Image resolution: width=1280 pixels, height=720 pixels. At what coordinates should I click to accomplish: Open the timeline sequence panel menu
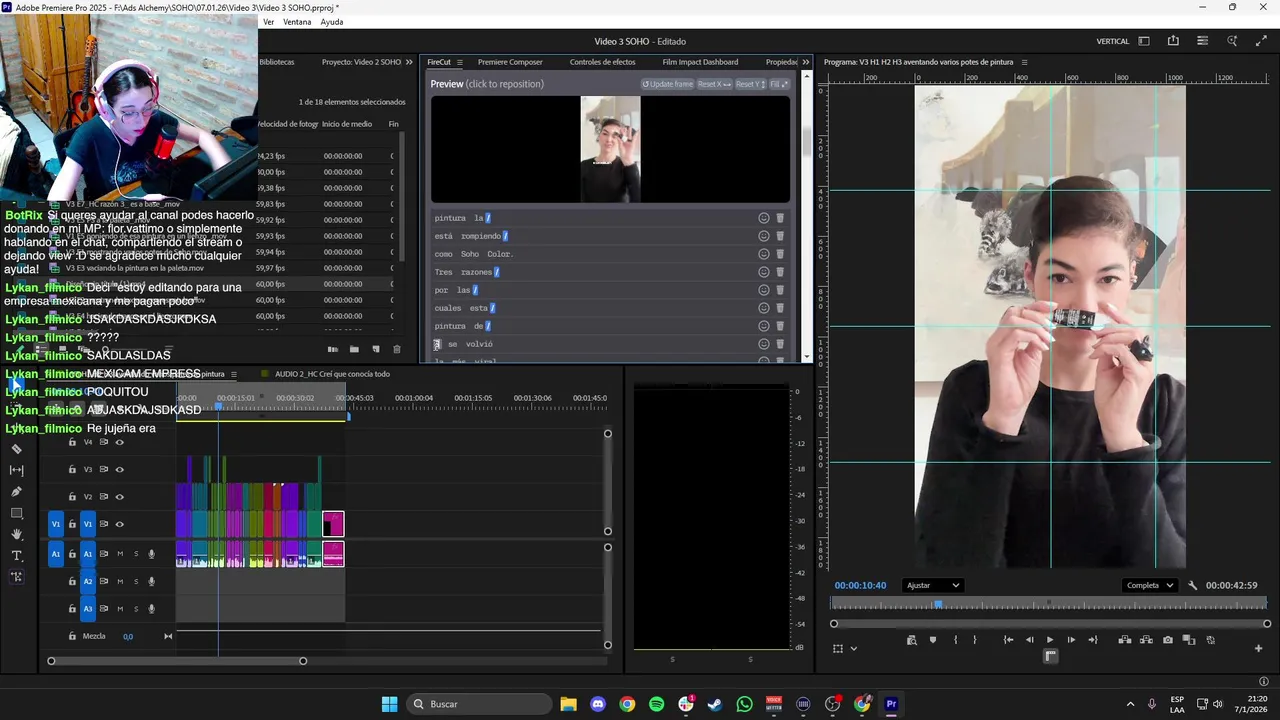[234, 374]
